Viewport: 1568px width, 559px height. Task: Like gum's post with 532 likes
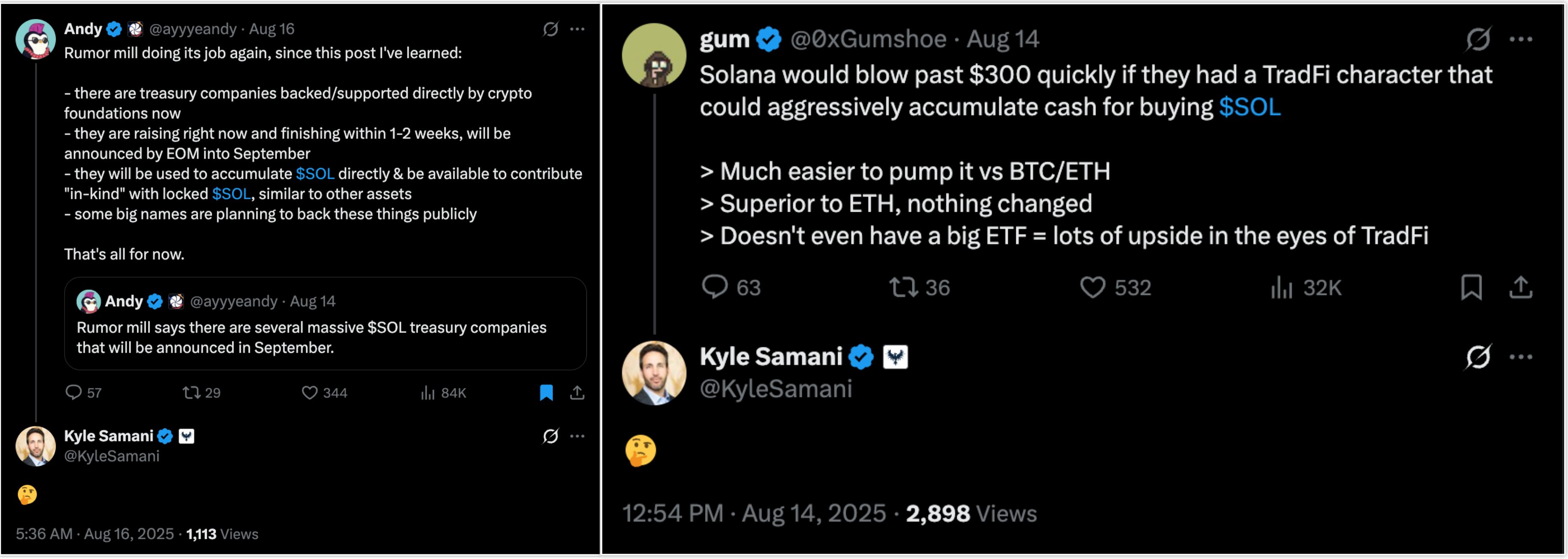tap(1093, 287)
